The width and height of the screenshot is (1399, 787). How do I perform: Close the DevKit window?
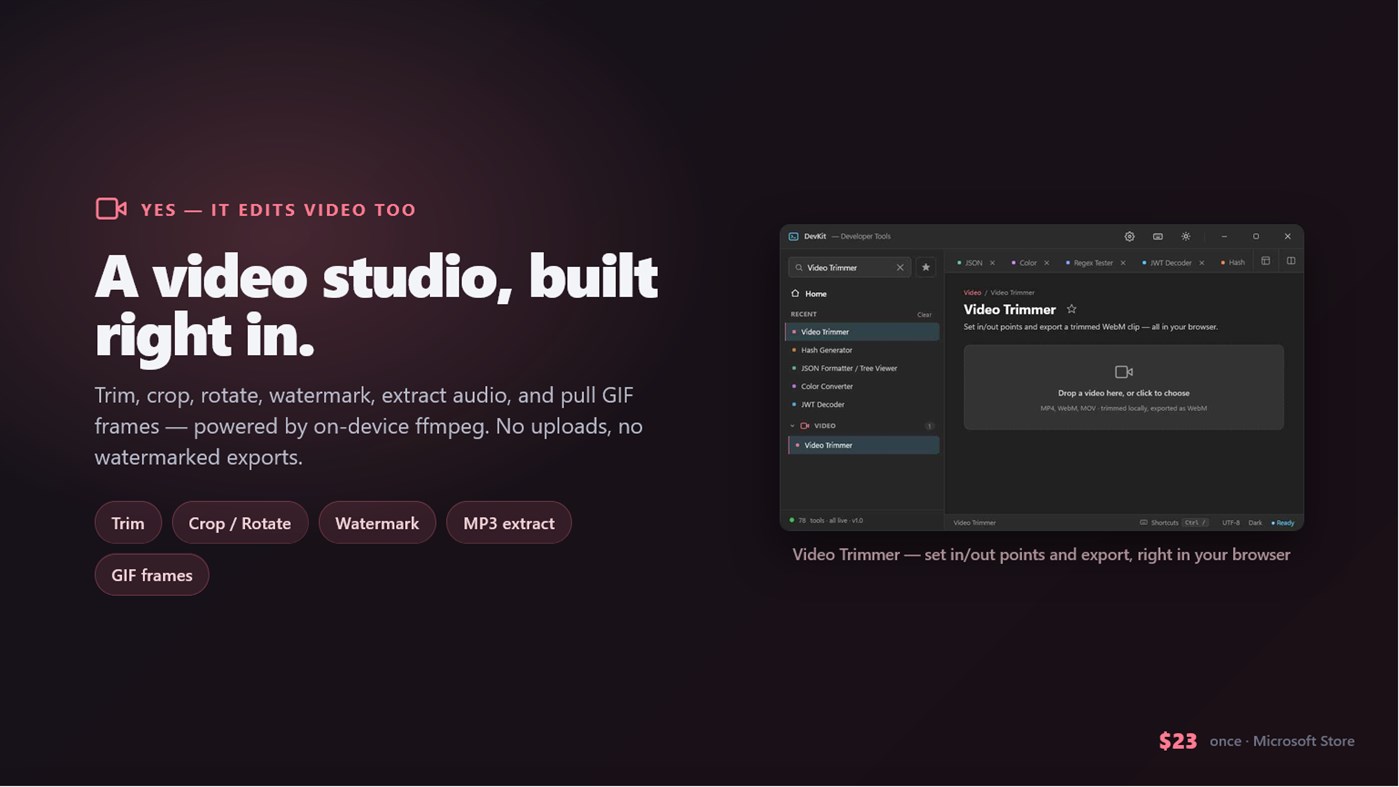pyautogui.click(x=1288, y=237)
